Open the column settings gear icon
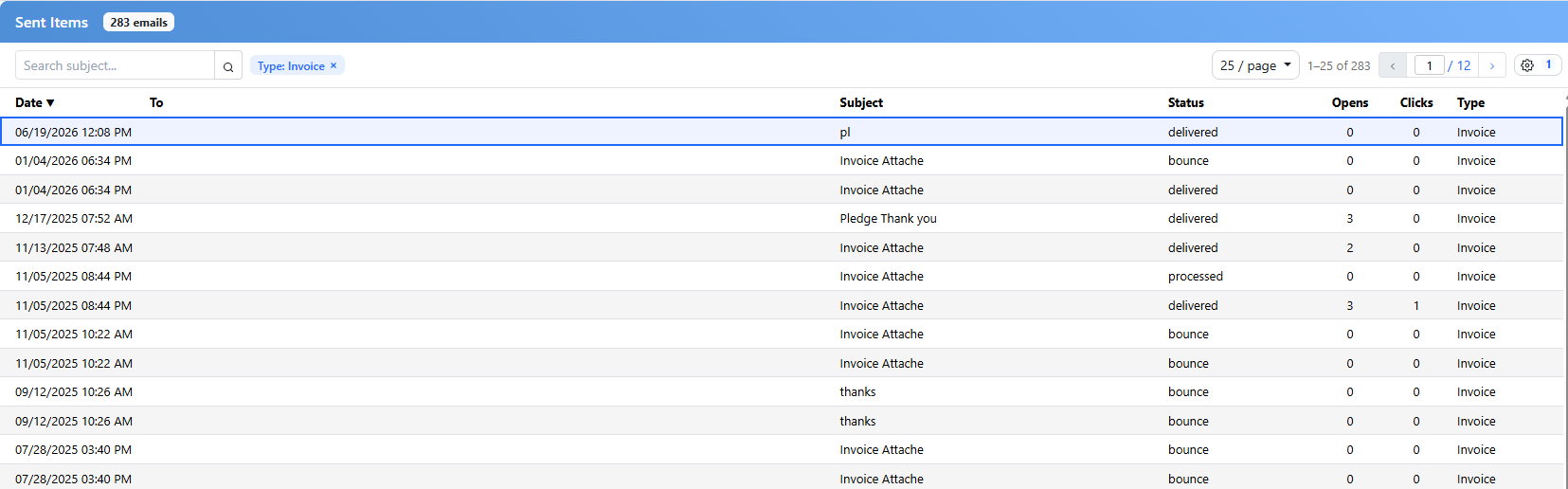This screenshot has height=489, width=1568. coord(1527,65)
